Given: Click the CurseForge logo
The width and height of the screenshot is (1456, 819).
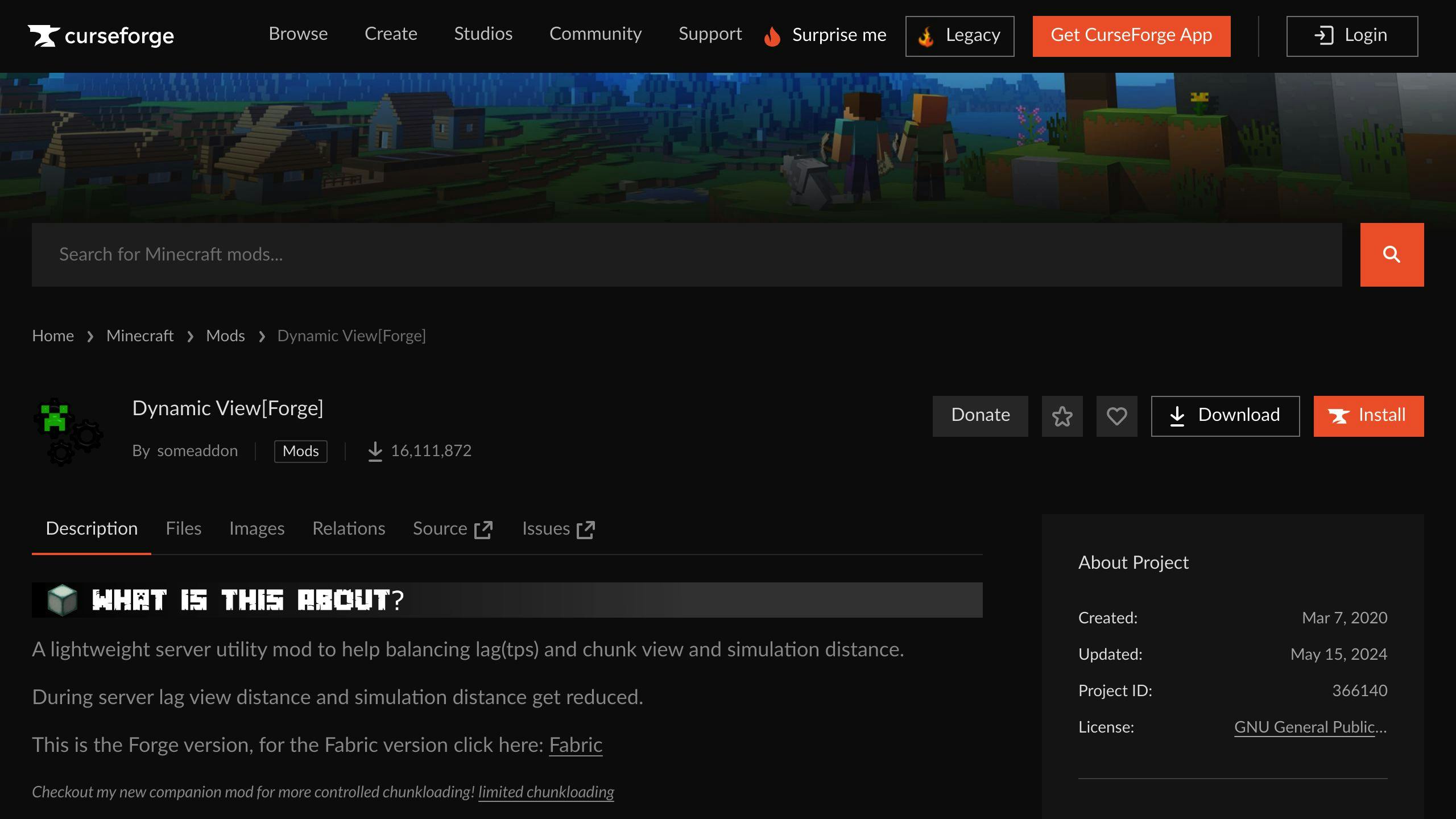Looking at the screenshot, I should 101,36.
